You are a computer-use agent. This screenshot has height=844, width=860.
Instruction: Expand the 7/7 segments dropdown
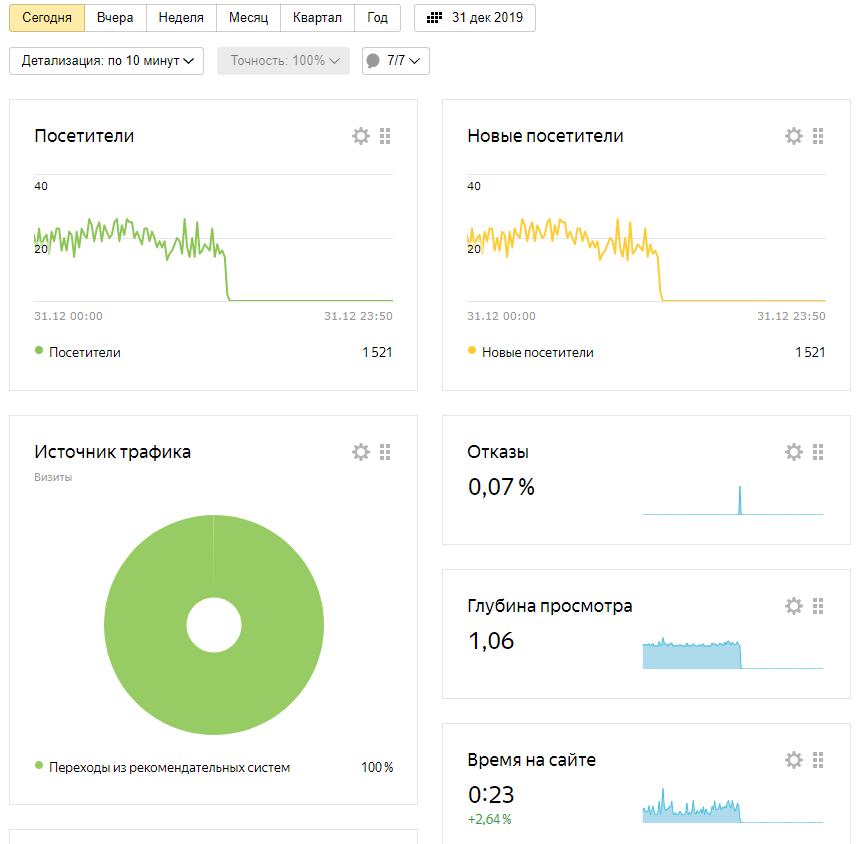tap(396, 61)
